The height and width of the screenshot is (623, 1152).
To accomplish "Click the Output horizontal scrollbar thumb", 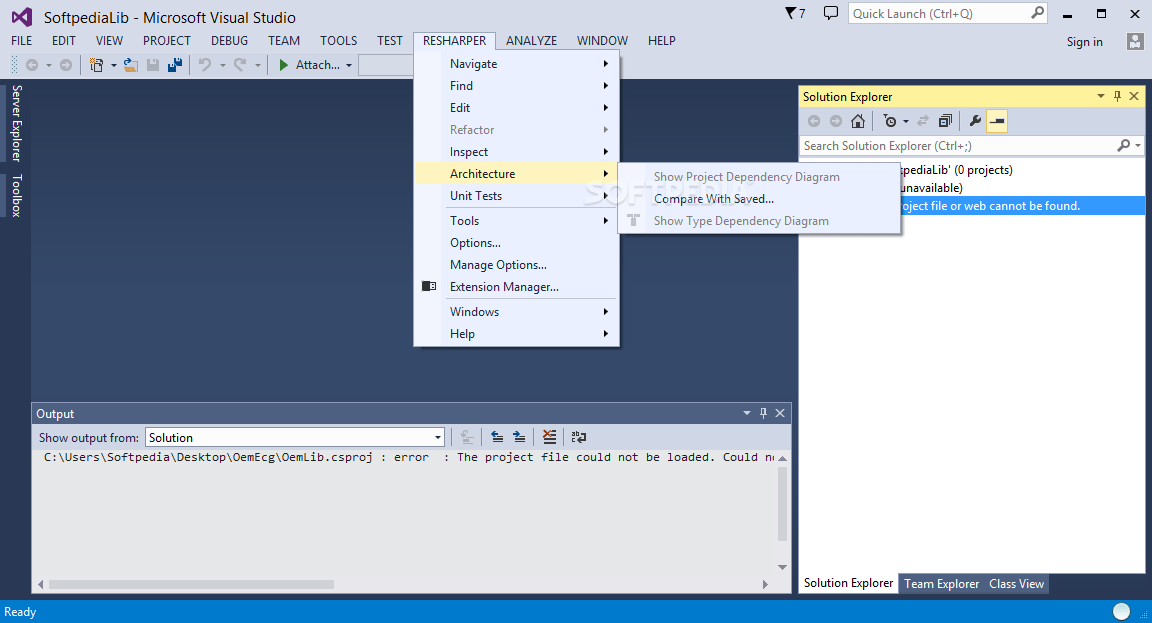I will pyautogui.click(x=191, y=585).
